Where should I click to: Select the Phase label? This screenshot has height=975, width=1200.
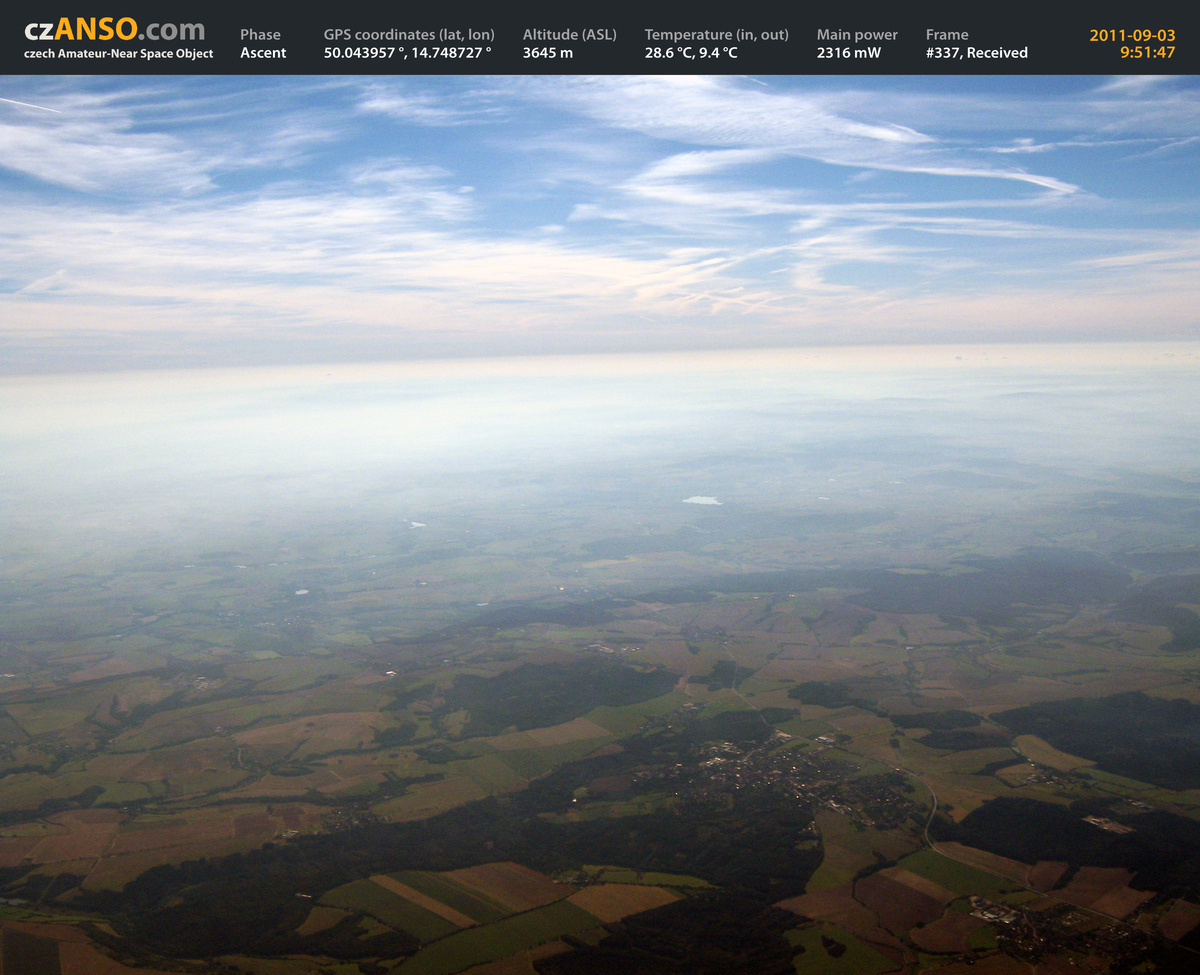click(260, 35)
